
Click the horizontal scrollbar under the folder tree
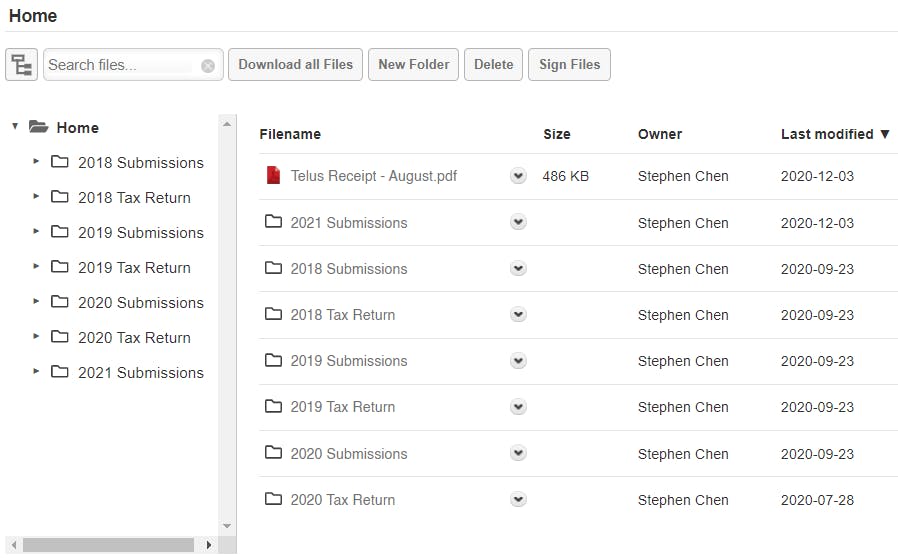[x=108, y=545]
